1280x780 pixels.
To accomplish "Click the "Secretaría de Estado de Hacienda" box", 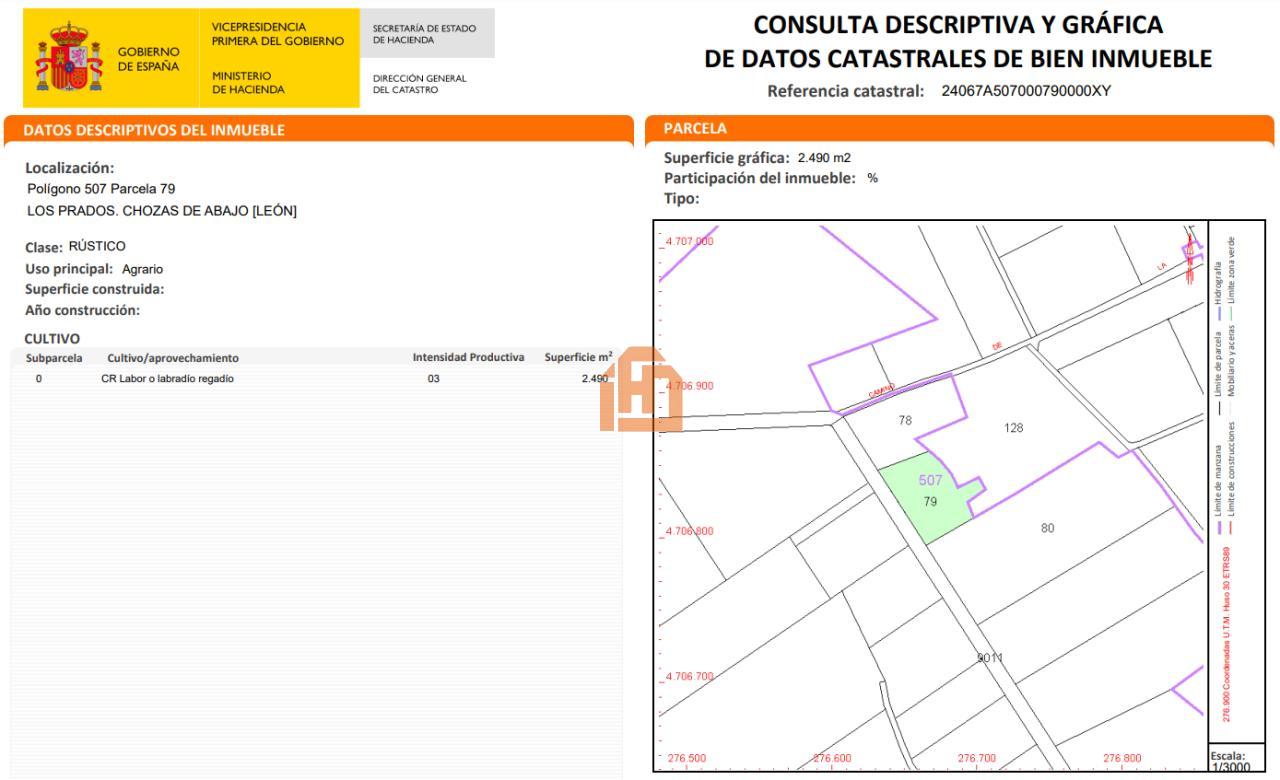I will 425,33.
